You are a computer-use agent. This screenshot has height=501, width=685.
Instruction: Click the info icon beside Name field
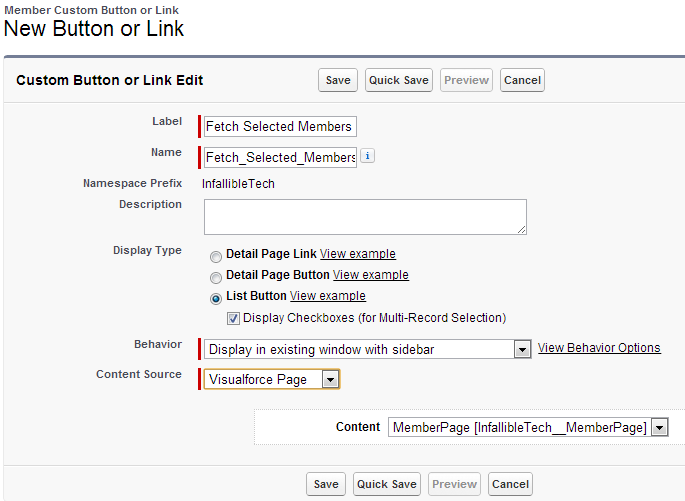coord(367,156)
